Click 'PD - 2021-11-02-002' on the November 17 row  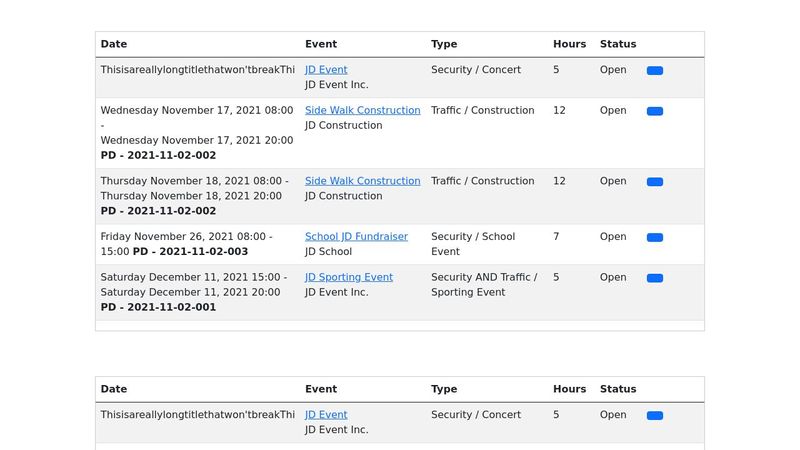coord(158,155)
